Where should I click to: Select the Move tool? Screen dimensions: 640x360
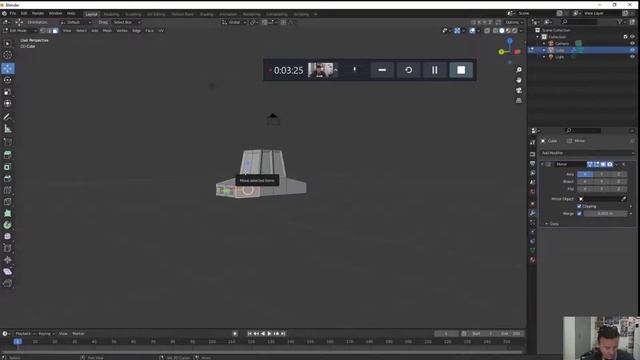click(7, 68)
